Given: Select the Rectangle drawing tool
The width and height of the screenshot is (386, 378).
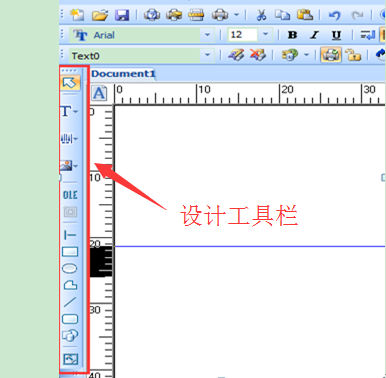Looking at the screenshot, I should pyautogui.click(x=70, y=252).
